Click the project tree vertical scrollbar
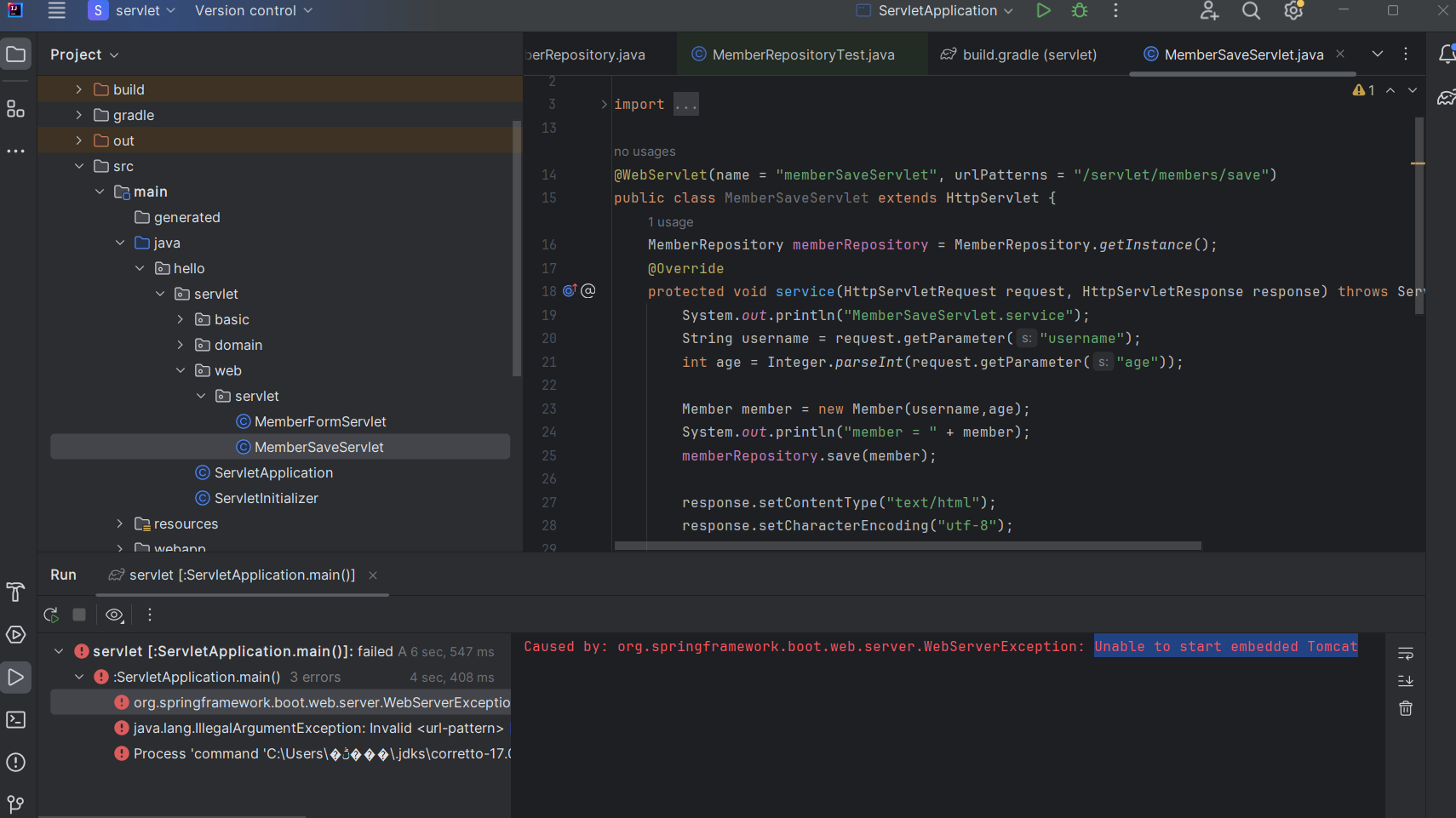The height and width of the screenshot is (818, 1456). click(517, 249)
